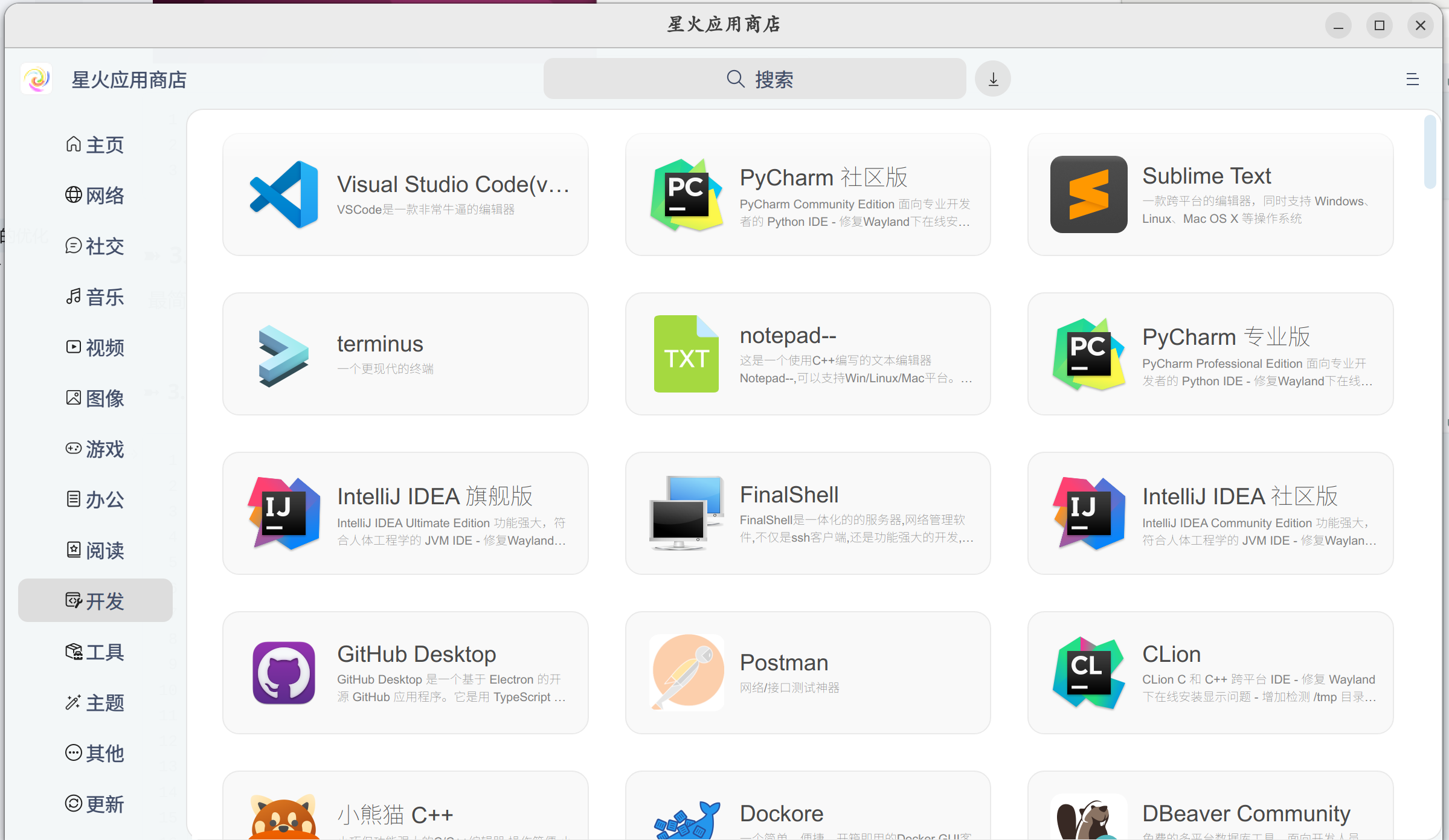The image size is (1449, 840).
Task: Click the 小熊猫 C++ red panda icon
Action: [x=284, y=816]
